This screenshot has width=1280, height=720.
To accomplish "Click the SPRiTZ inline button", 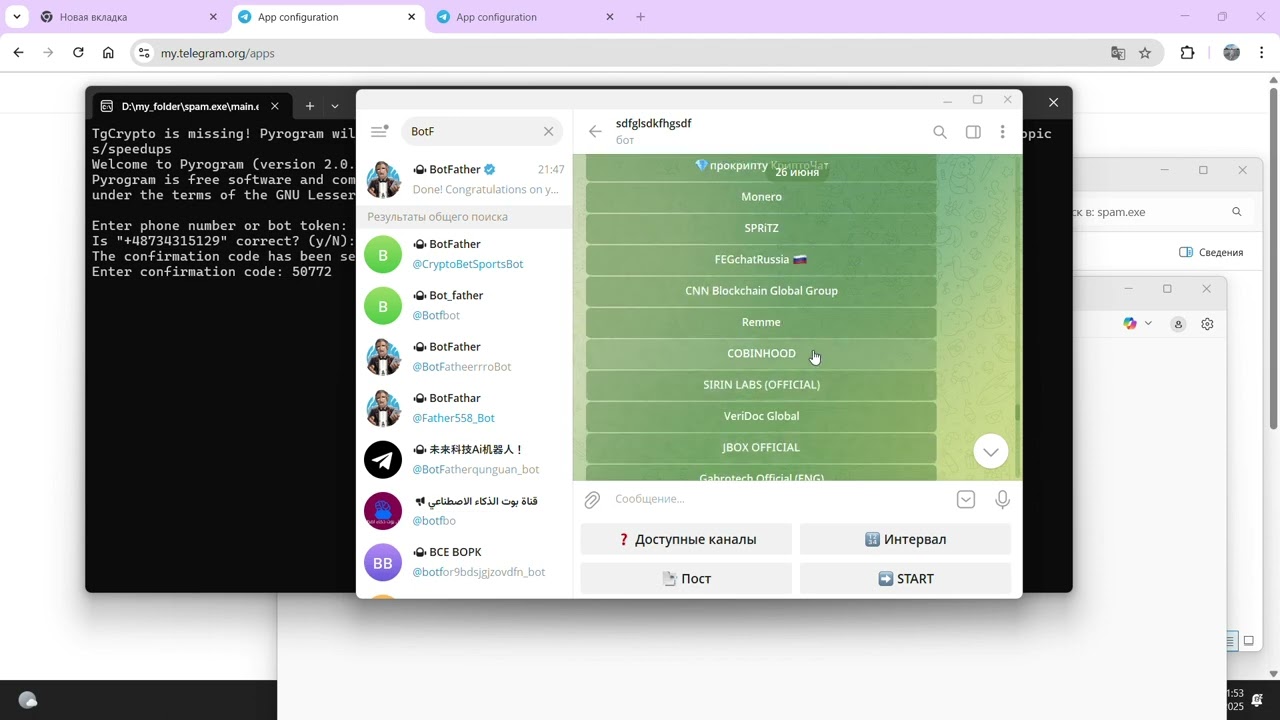I will pyautogui.click(x=761, y=228).
